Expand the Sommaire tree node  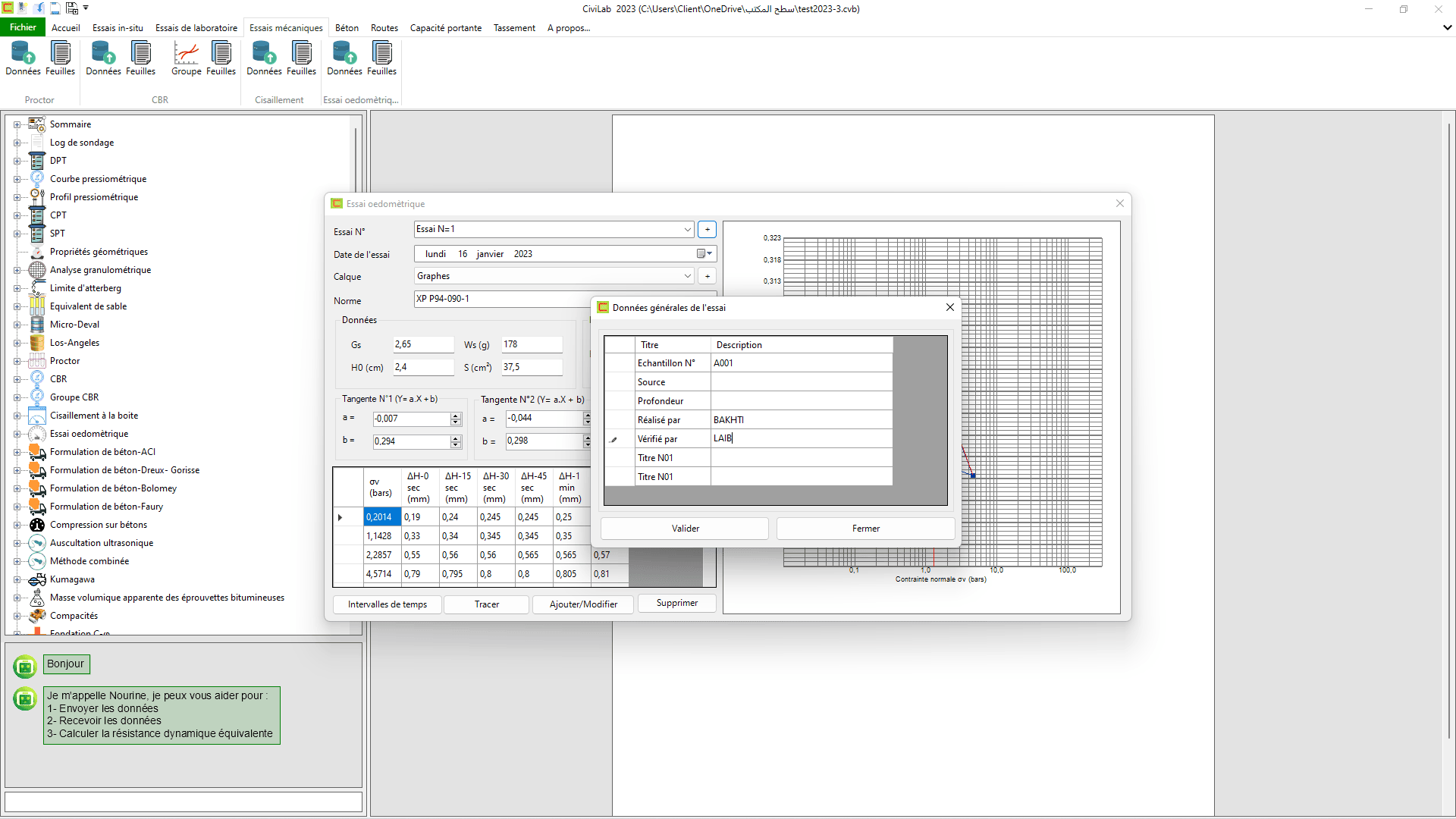click(x=17, y=124)
